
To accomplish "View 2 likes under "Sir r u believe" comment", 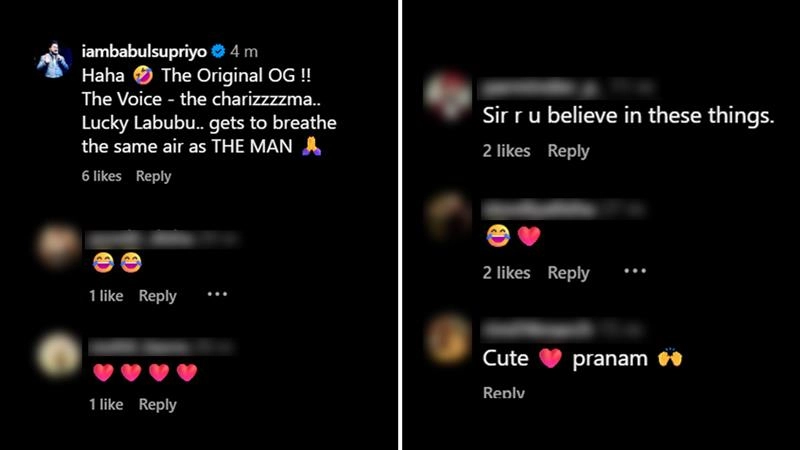I will (x=506, y=151).
